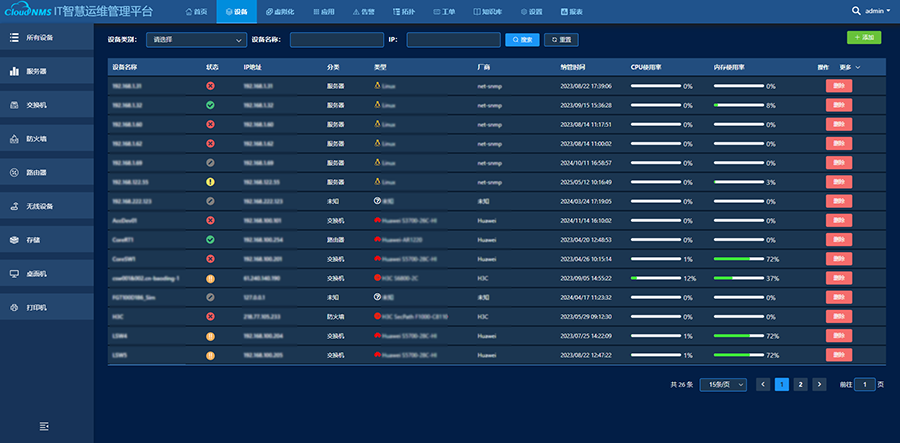Open the 报表 tab
Image resolution: width=900 pixels, height=443 pixels.
[572, 11]
